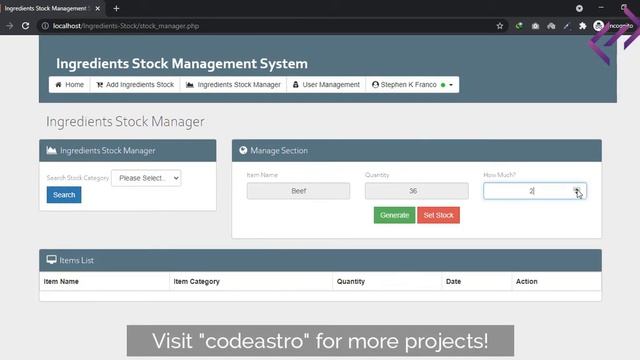The image size is (640, 360).
Task: Click the browser downloads circle icon
Action: tap(579, 8)
